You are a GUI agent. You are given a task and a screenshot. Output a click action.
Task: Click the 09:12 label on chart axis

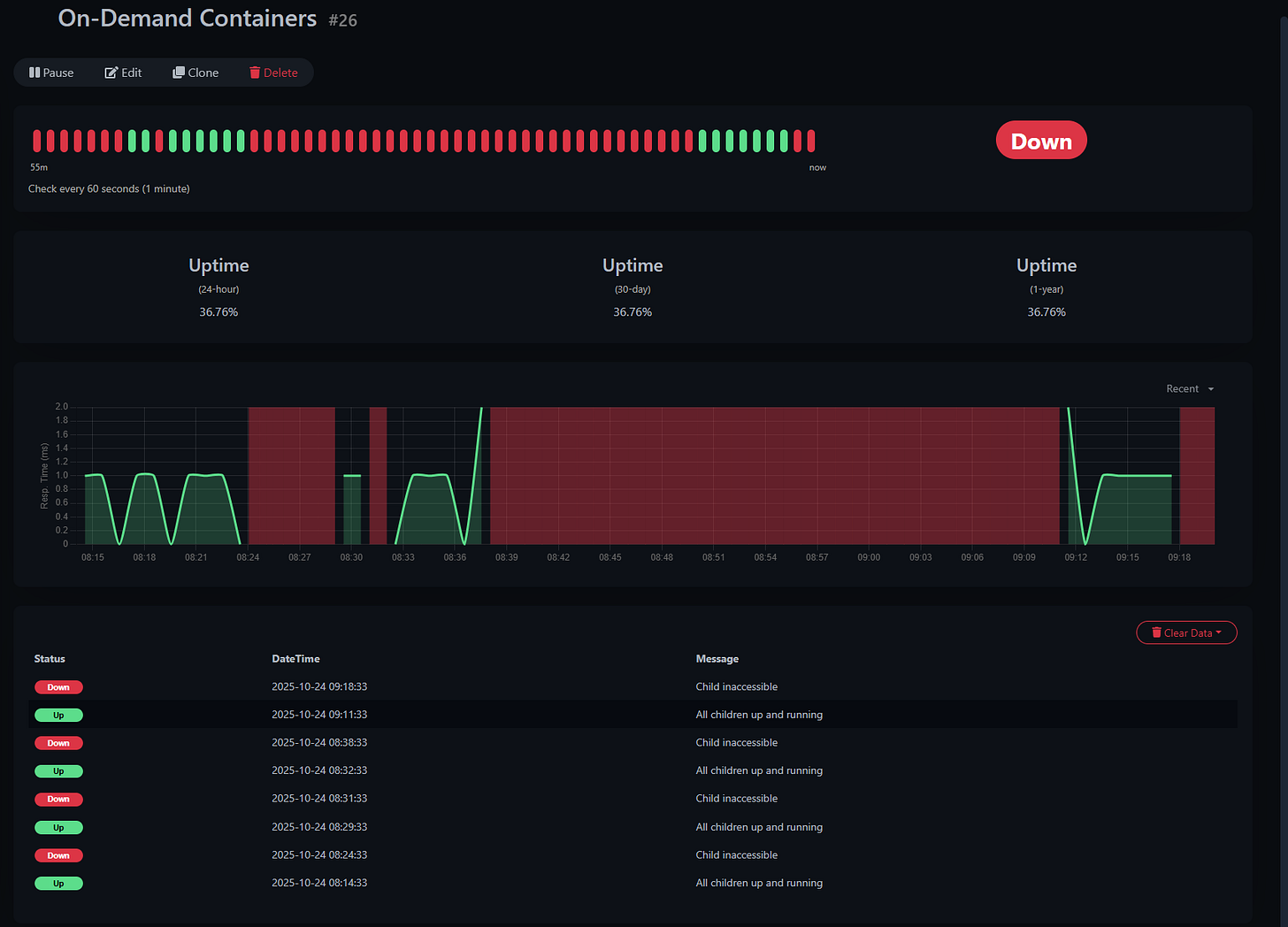tap(1076, 557)
